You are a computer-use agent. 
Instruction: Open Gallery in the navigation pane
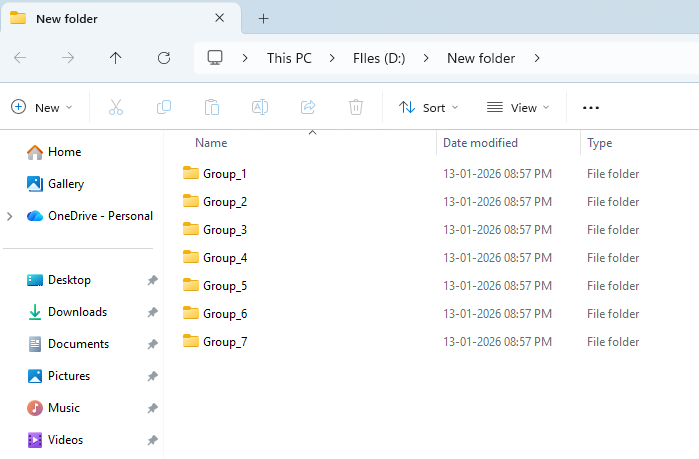pos(66,184)
